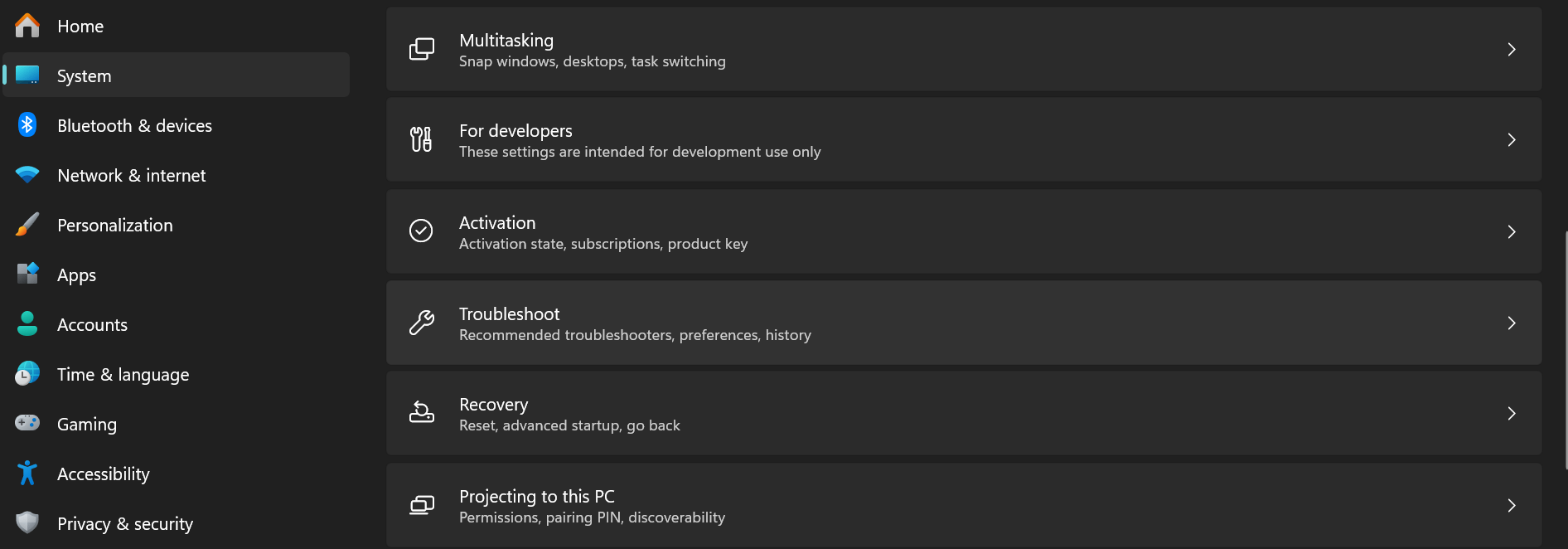Select System in the sidebar
This screenshot has height=549, width=1568.
click(x=84, y=75)
